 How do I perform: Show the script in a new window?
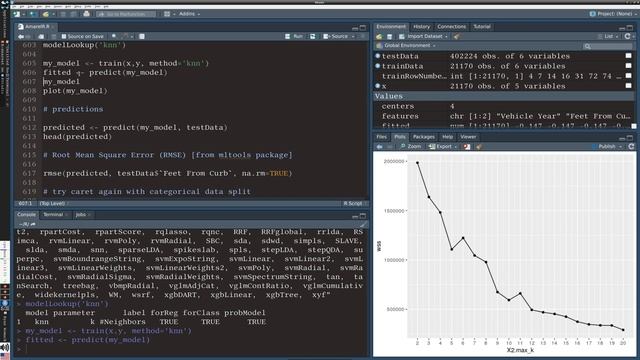(41, 36)
